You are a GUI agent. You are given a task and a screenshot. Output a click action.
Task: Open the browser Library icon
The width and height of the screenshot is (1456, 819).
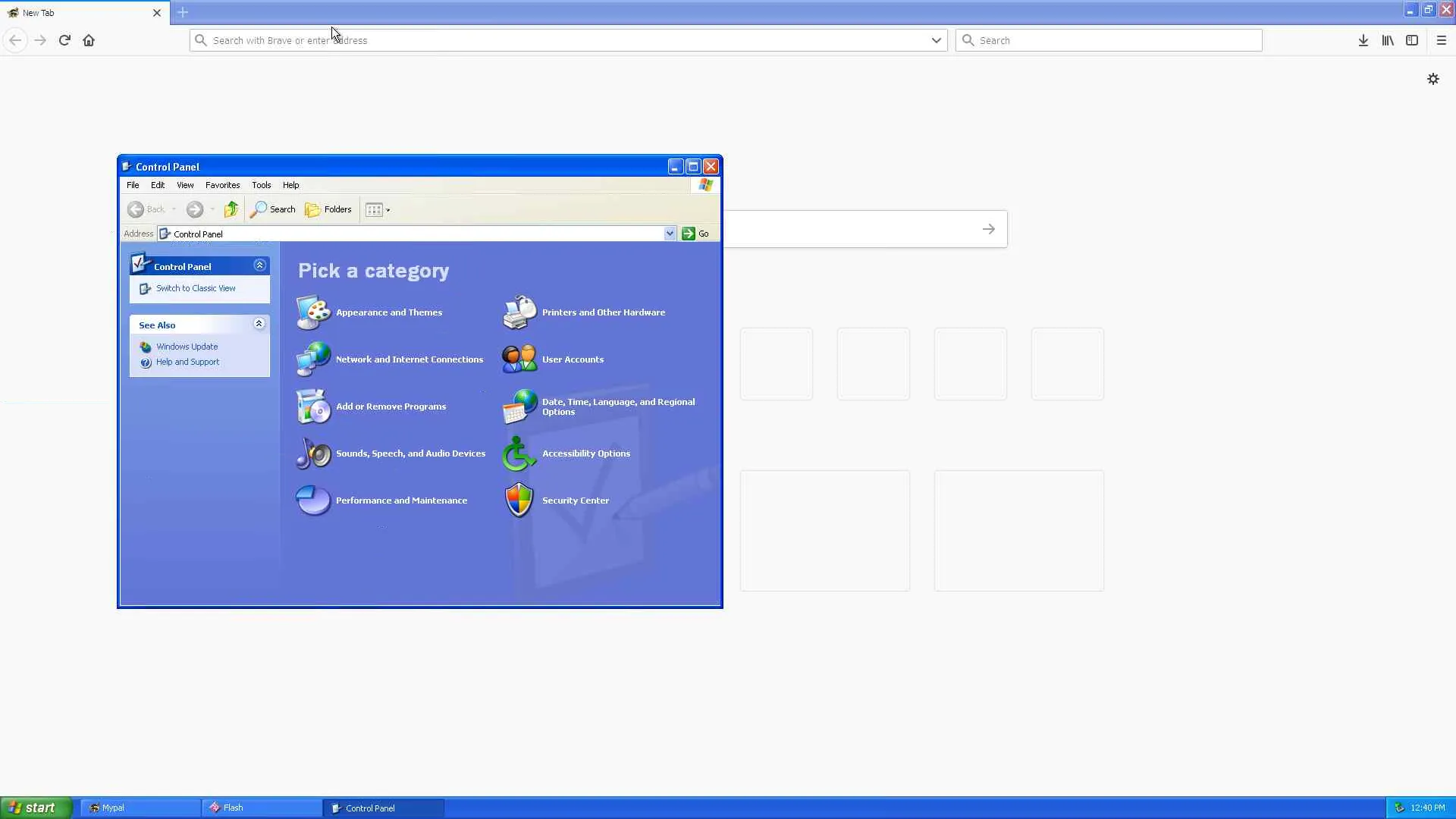click(1388, 40)
